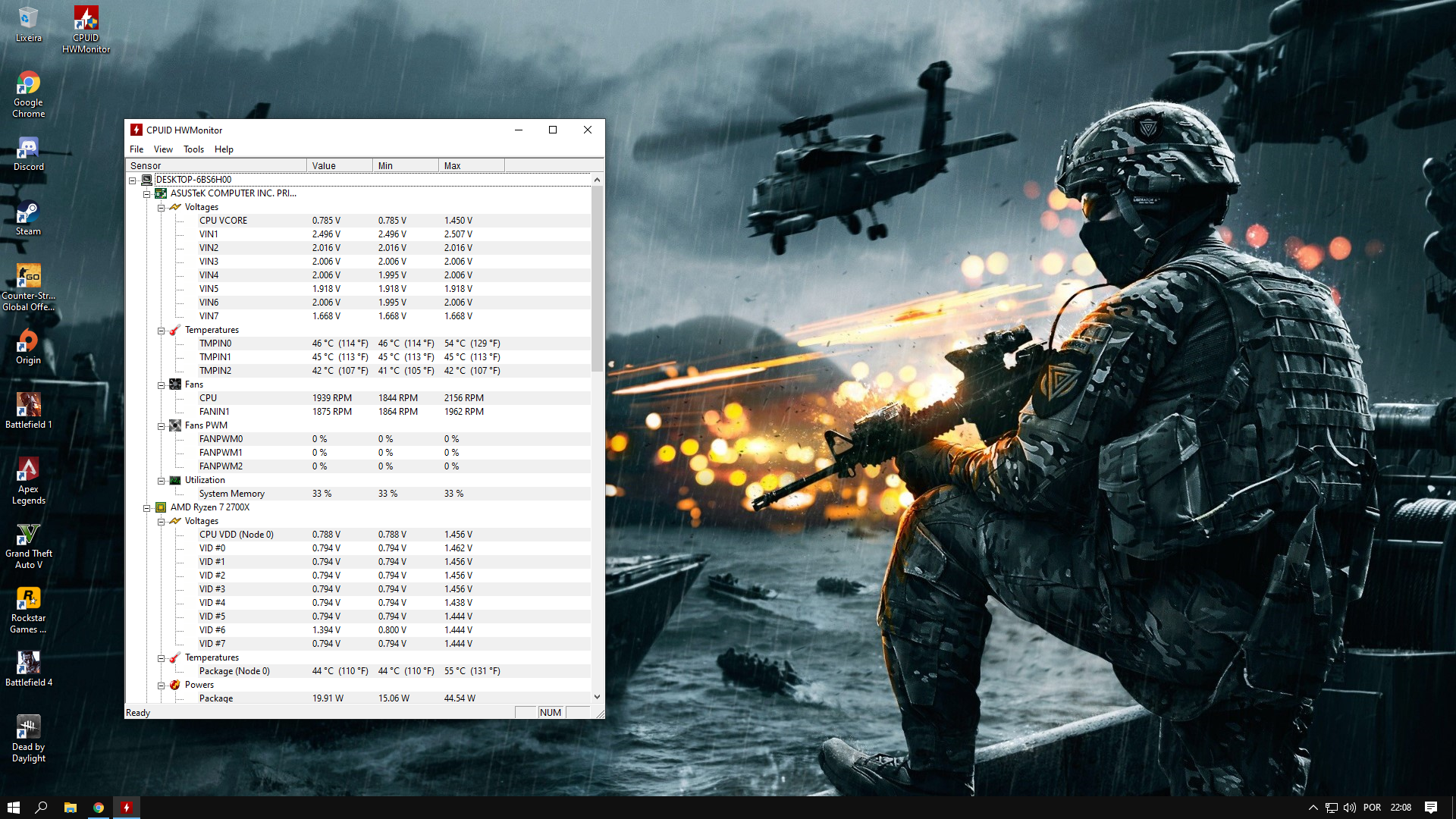
Task: Click the Sensor column header
Action: click(x=216, y=165)
